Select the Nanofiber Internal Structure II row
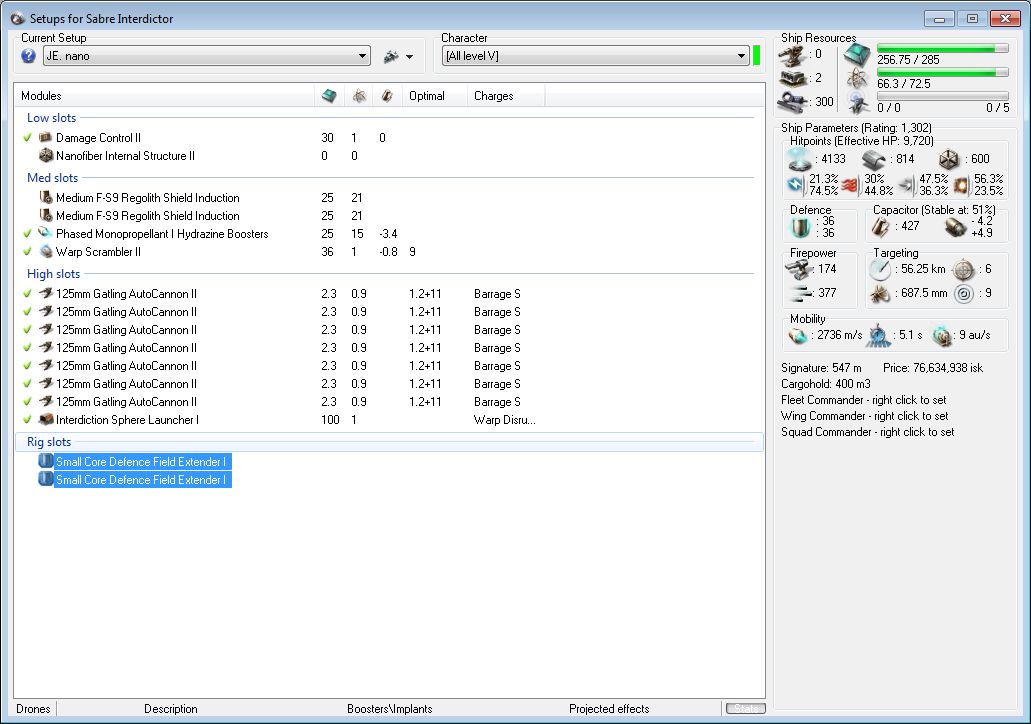The height and width of the screenshot is (724, 1031). pos(125,156)
